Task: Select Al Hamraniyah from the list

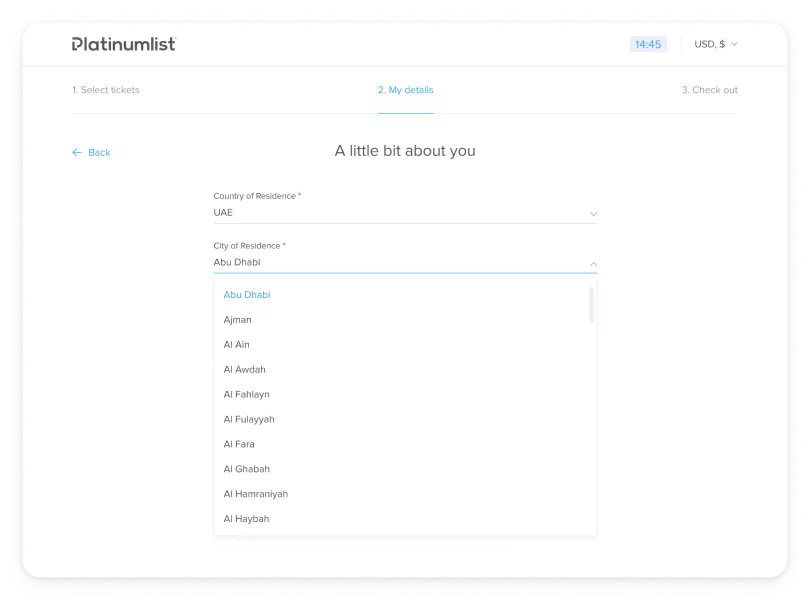Action: pos(256,494)
